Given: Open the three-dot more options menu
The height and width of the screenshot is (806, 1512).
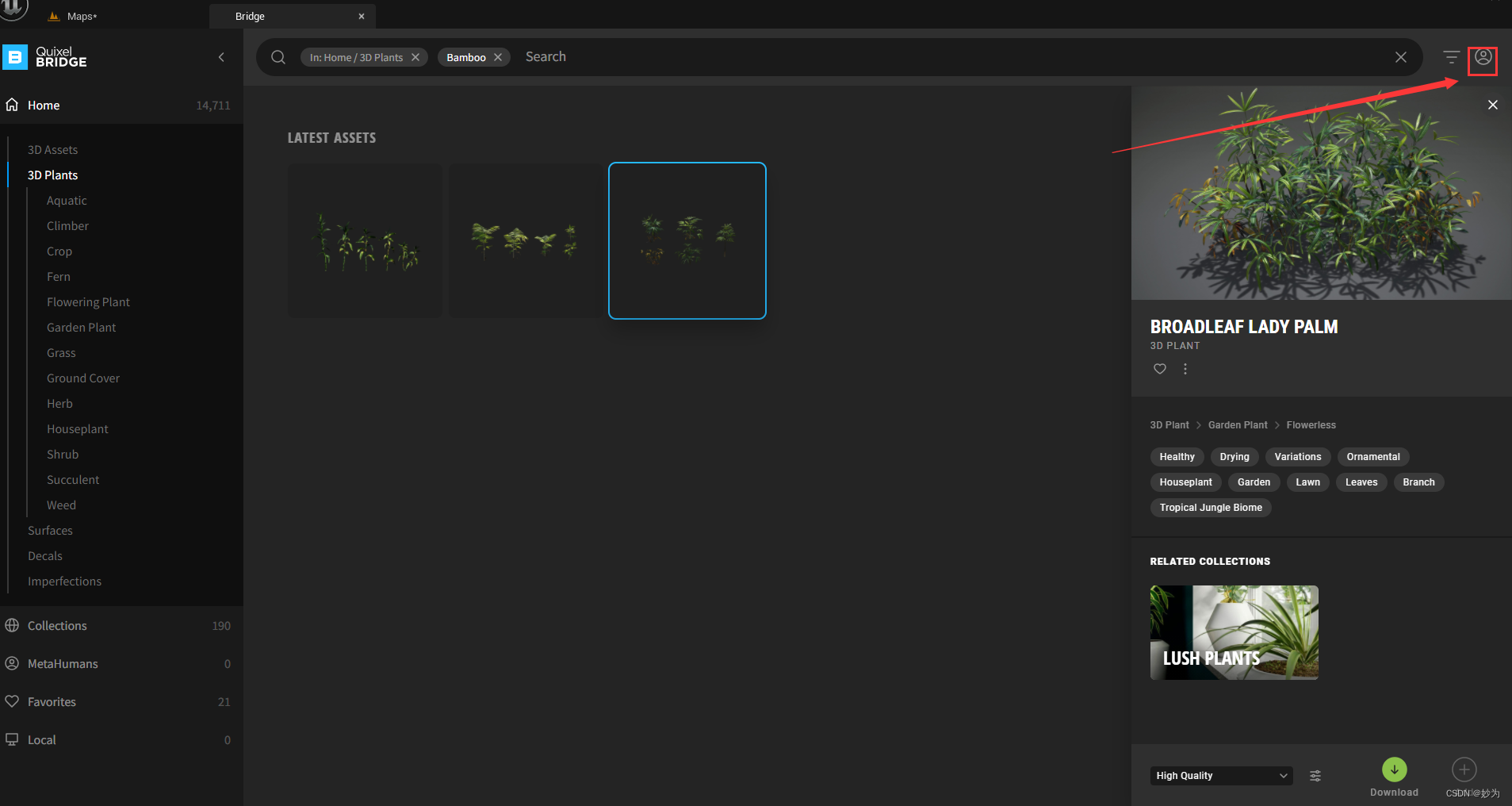Looking at the screenshot, I should coord(1185,369).
